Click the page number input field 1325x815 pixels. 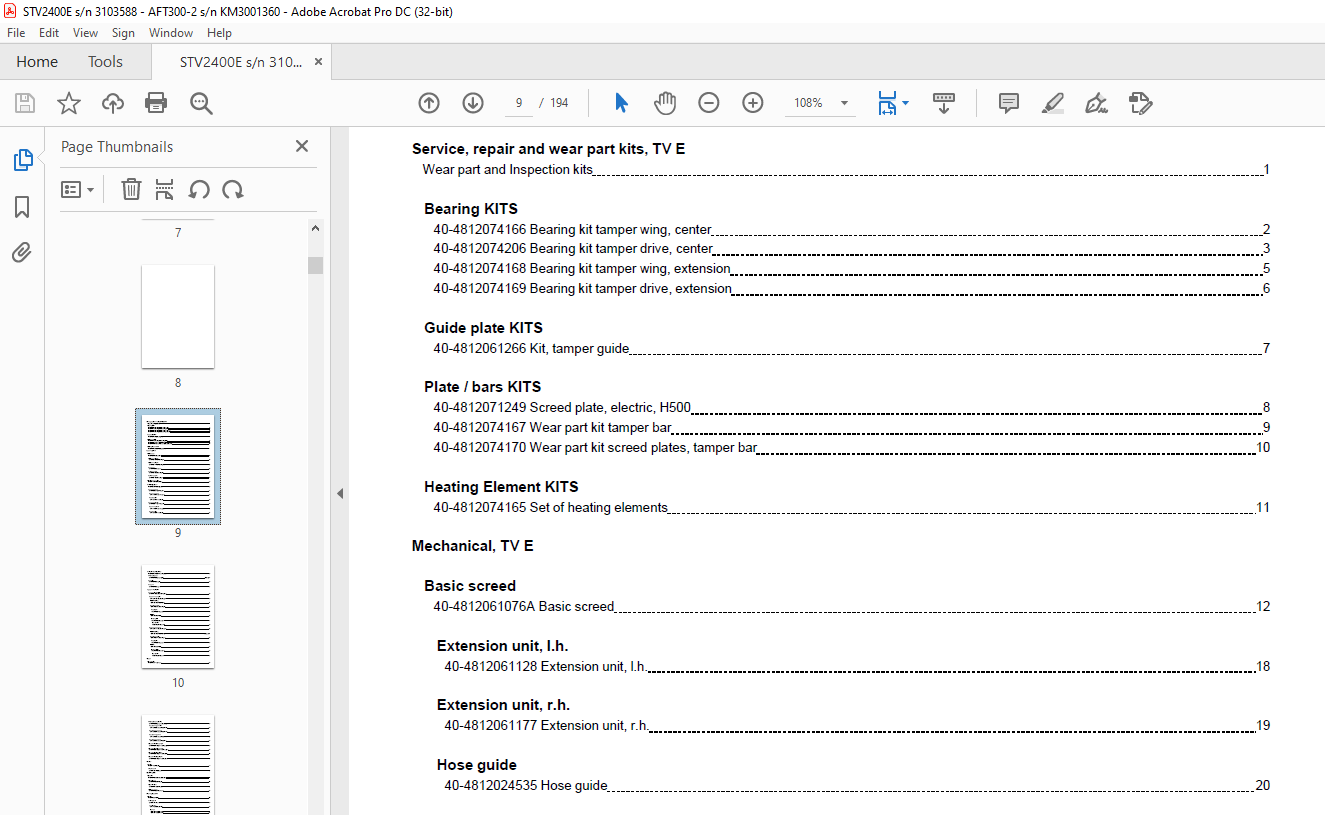[x=517, y=103]
